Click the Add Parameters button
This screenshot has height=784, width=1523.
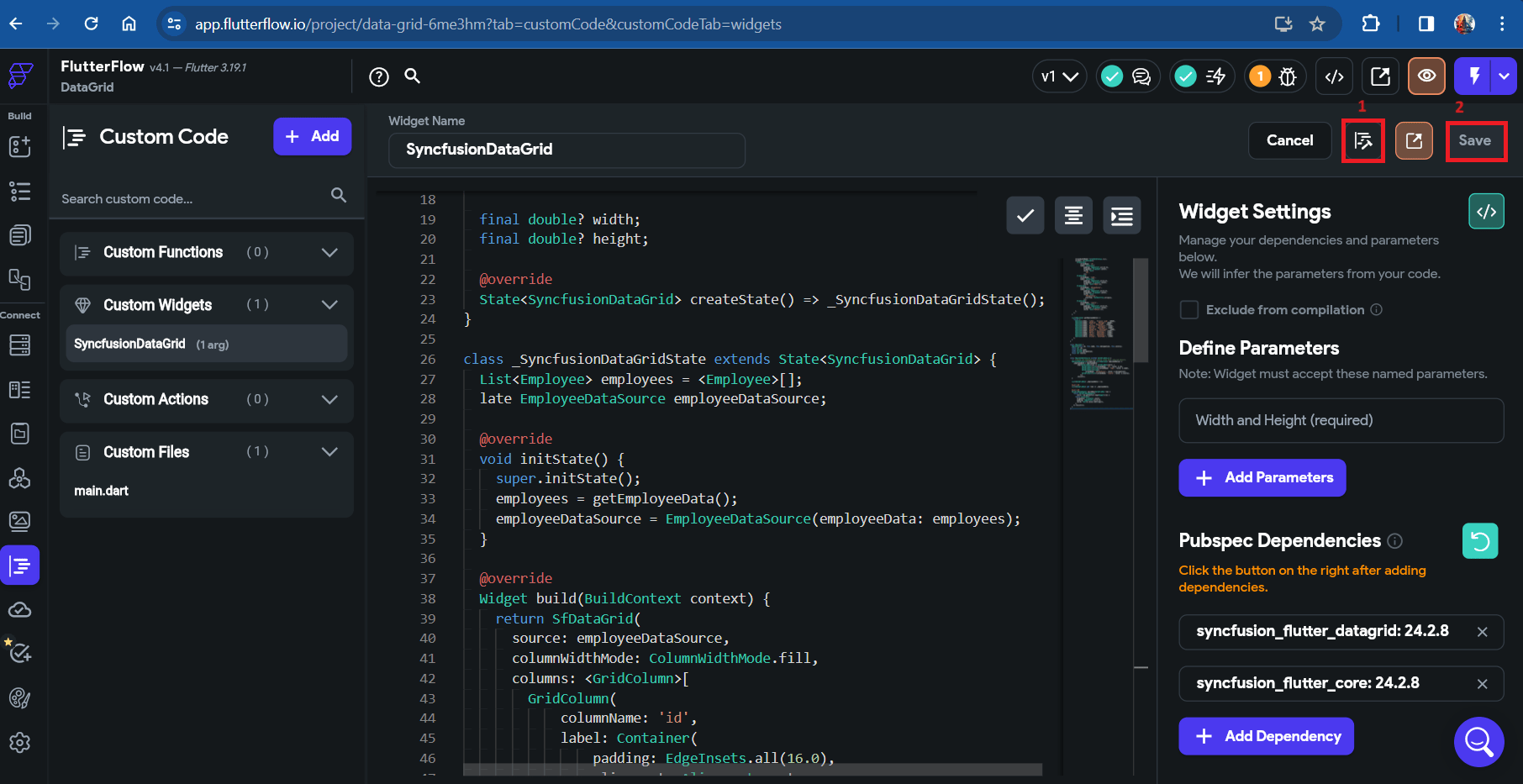click(x=1262, y=478)
